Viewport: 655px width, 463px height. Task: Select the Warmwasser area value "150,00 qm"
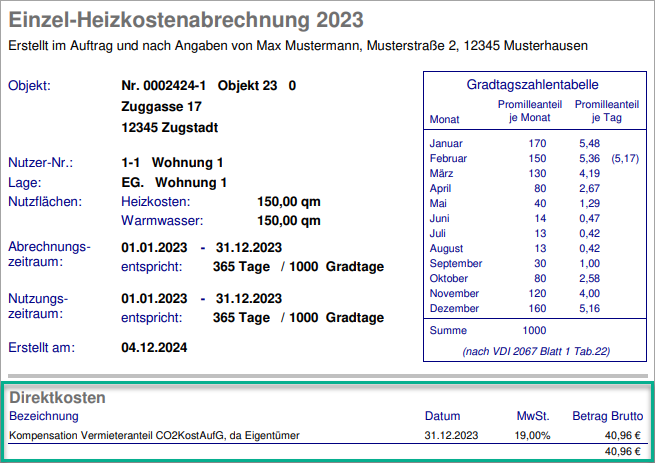click(289, 221)
